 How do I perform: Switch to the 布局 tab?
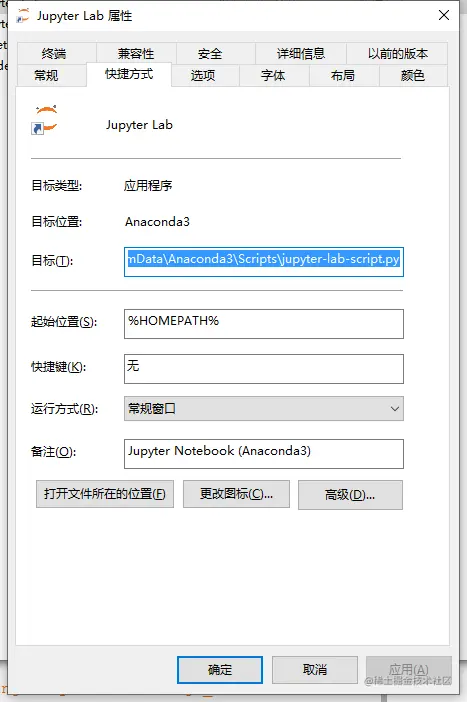click(x=344, y=75)
